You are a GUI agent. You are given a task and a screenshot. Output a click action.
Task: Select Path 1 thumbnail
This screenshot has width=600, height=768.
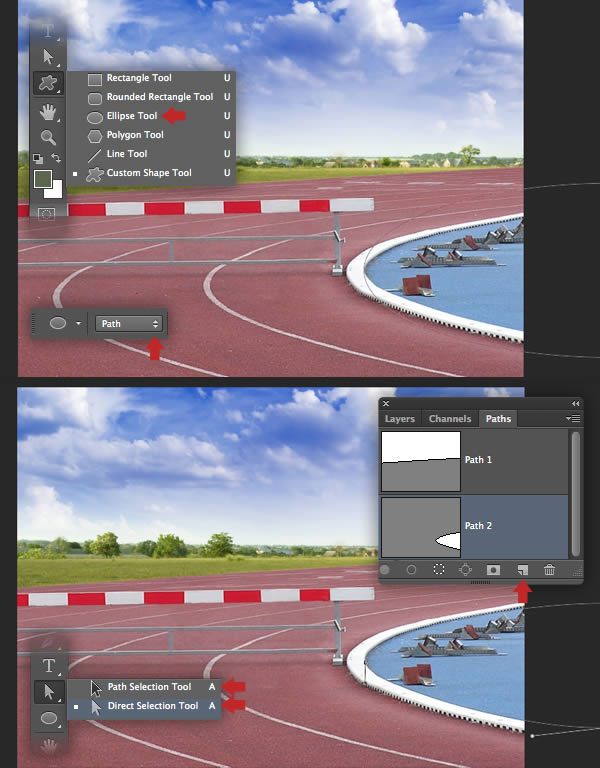(421, 461)
